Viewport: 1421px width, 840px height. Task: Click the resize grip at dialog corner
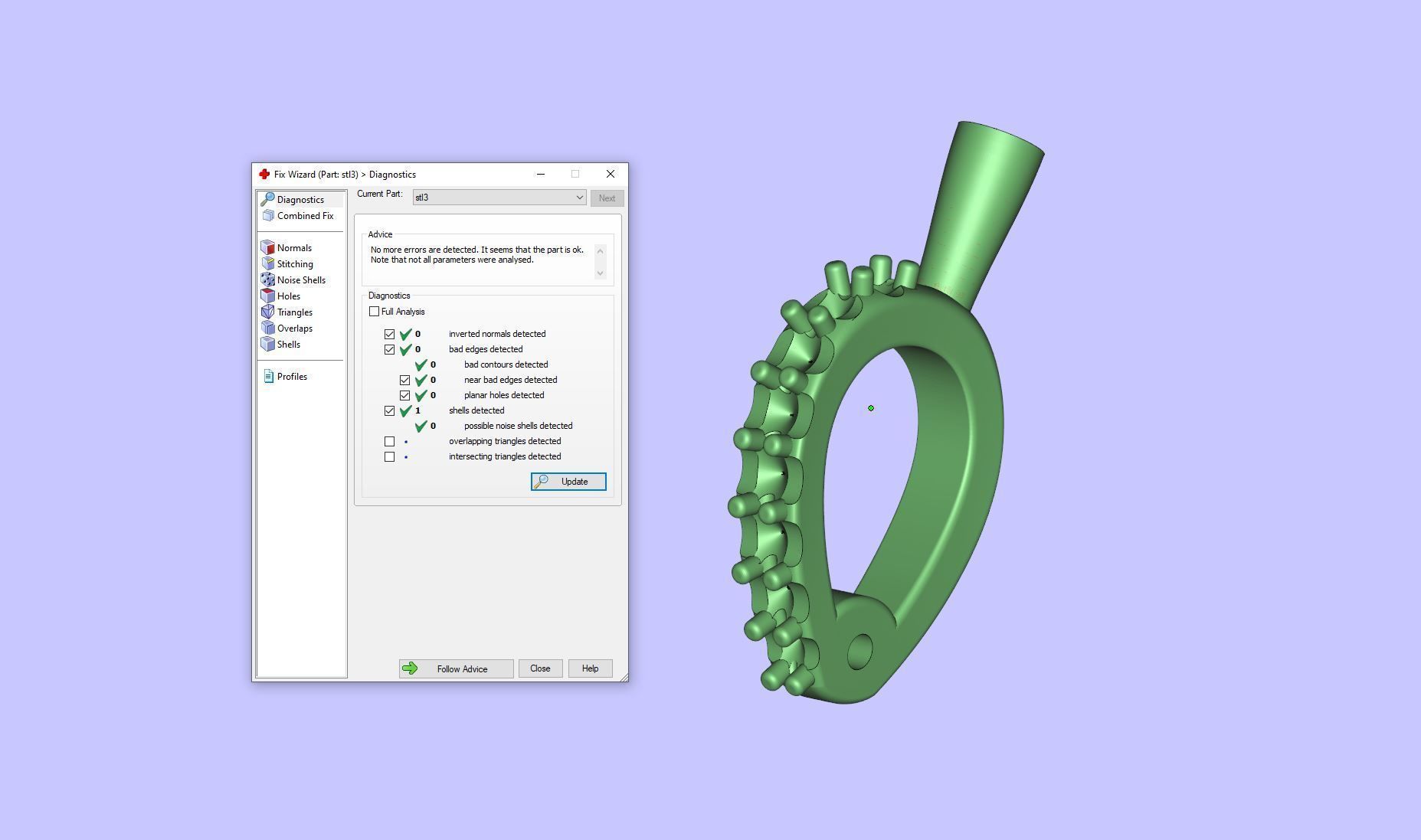click(x=624, y=677)
